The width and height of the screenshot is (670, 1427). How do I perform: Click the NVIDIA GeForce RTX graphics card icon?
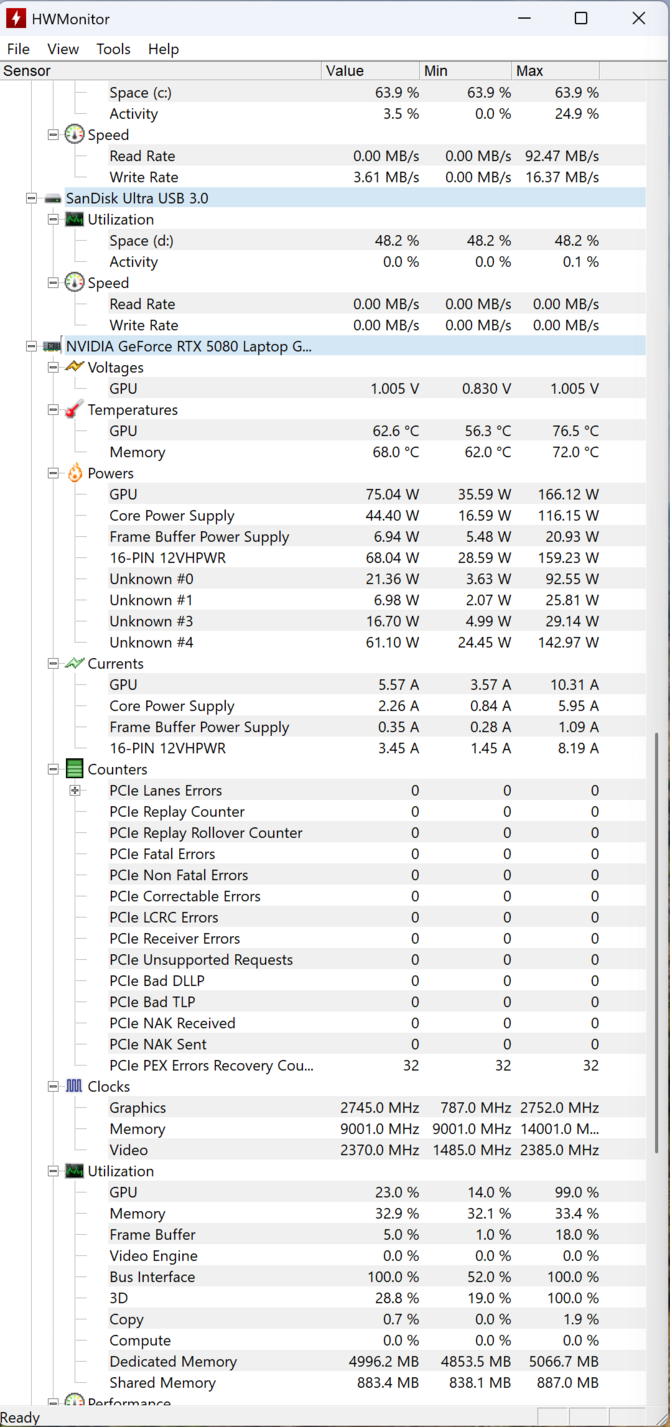click(x=53, y=346)
